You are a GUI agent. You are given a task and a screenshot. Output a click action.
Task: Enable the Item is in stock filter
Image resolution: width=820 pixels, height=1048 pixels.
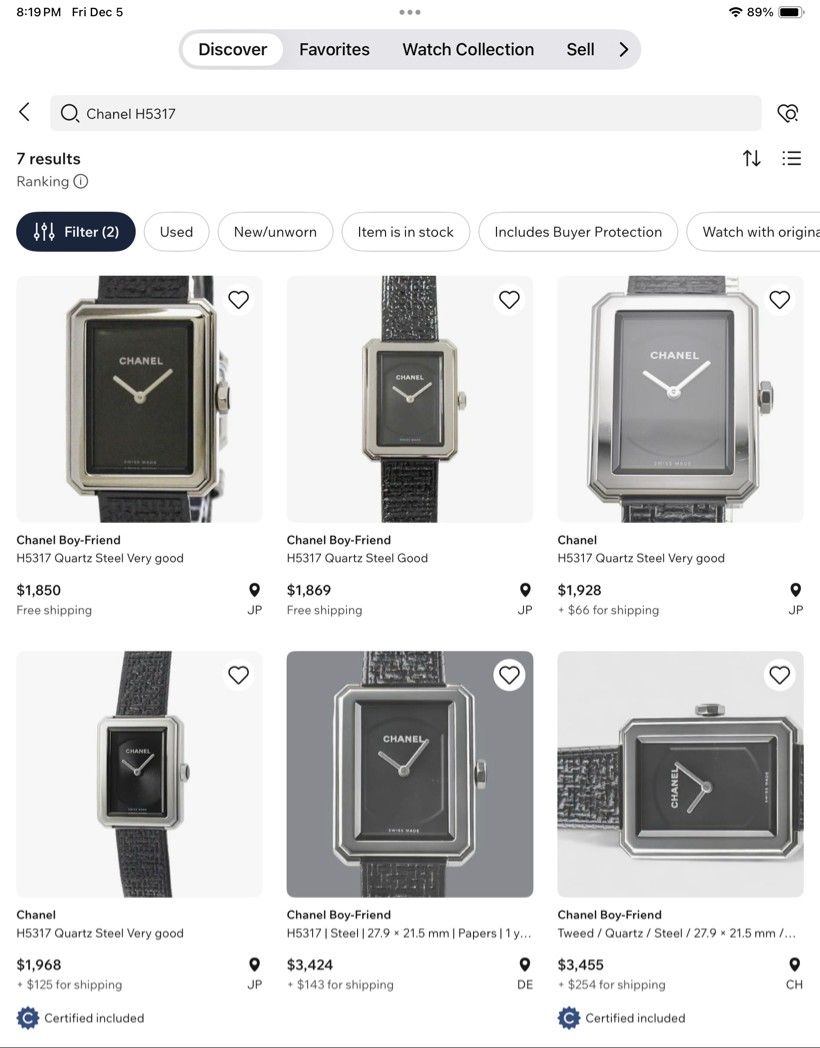coord(406,232)
